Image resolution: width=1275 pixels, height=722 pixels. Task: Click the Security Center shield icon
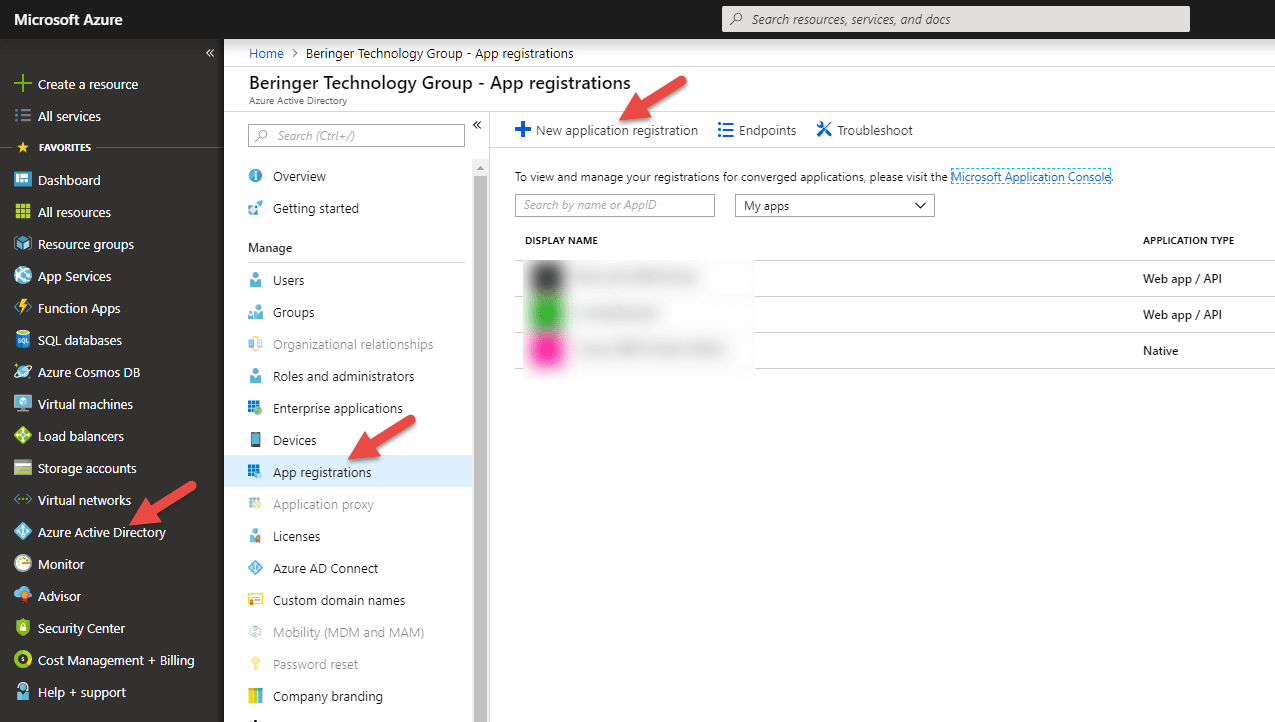tap(23, 628)
